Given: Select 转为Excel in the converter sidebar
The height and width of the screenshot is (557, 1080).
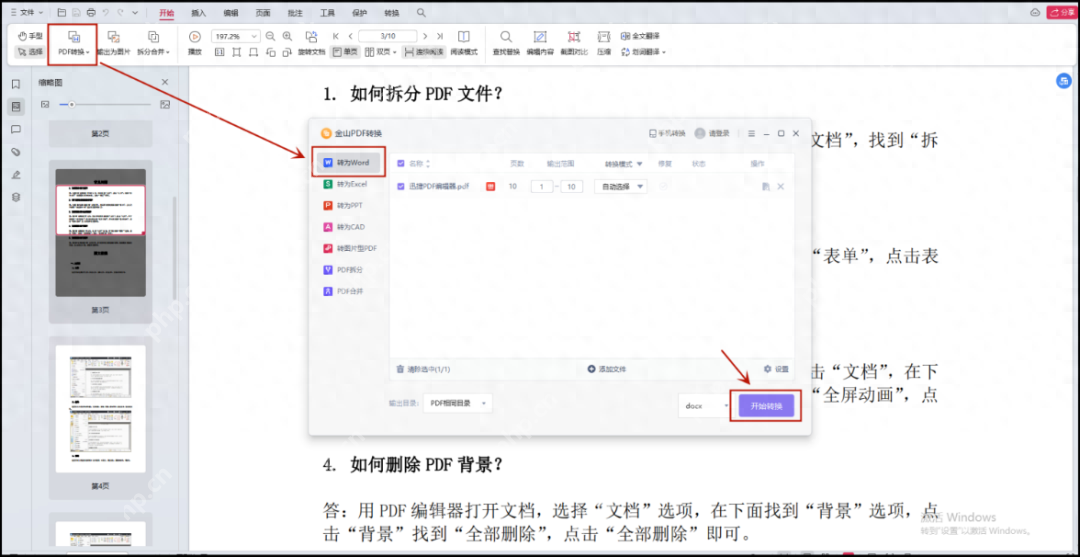Looking at the screenshot, I should coord(346,185).
